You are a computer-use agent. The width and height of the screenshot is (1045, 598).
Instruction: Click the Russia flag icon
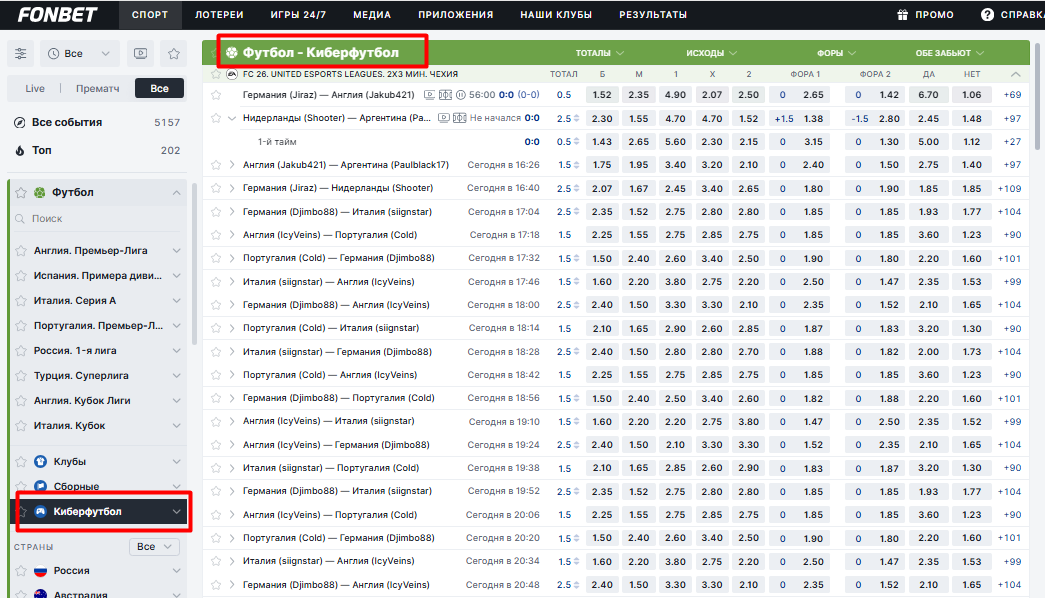pyautogui.click(x=41, y=571)
